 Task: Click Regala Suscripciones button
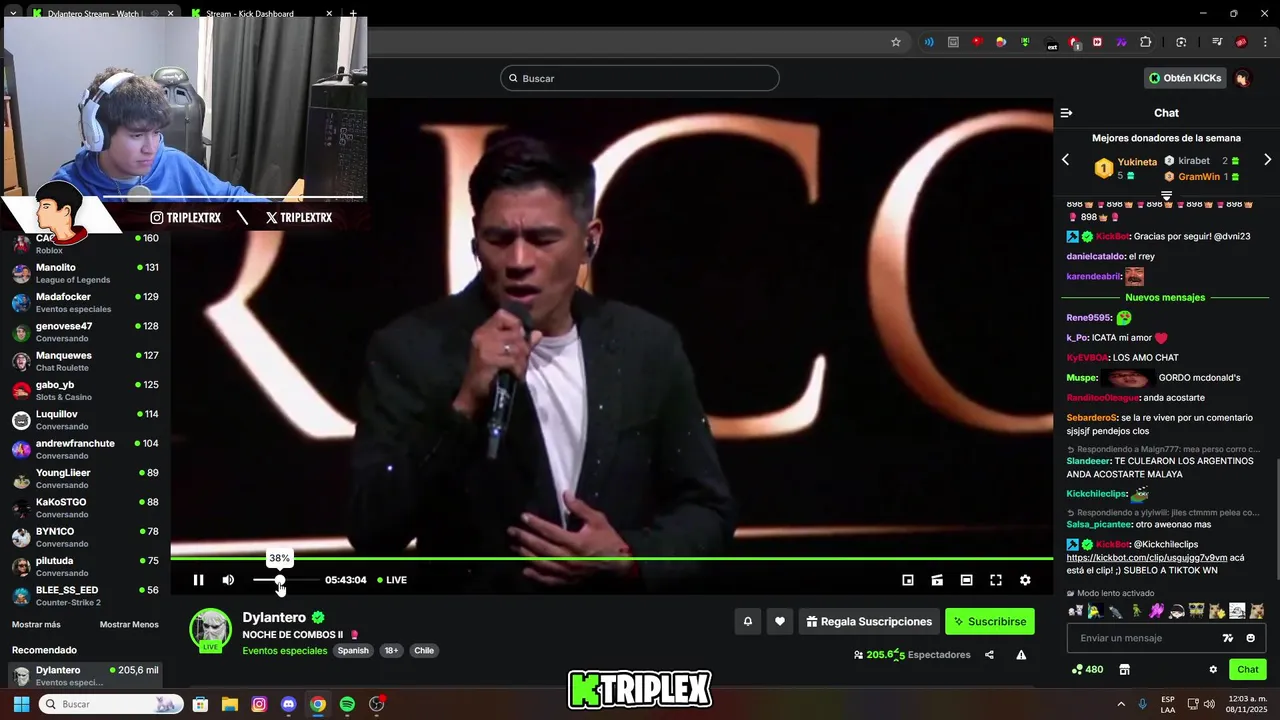[869, 621]
